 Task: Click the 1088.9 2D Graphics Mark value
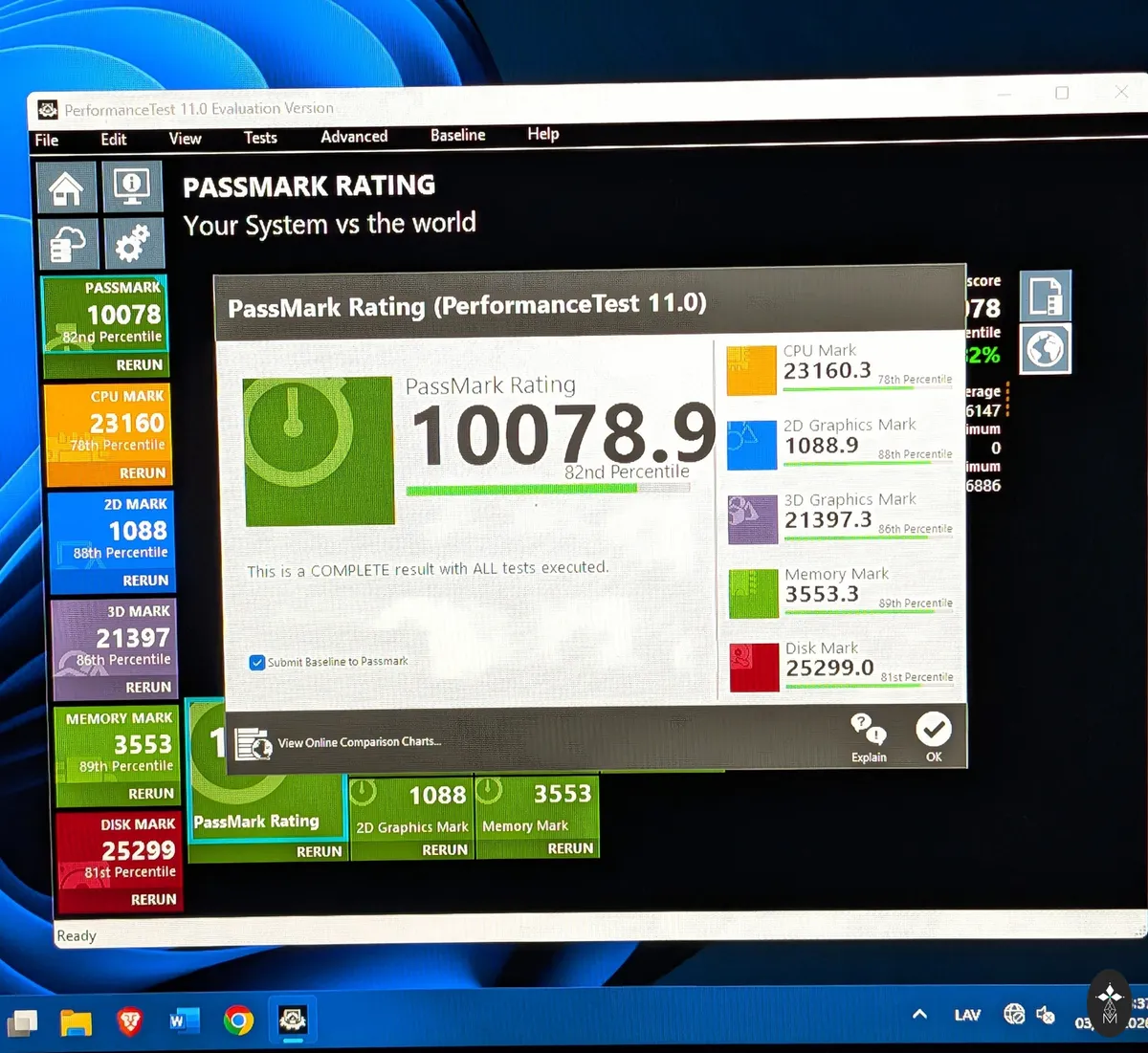tap(822, 446)
